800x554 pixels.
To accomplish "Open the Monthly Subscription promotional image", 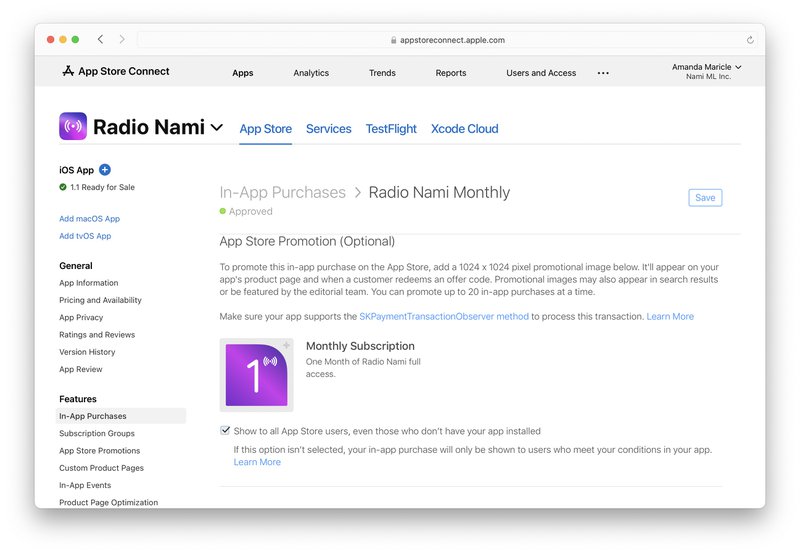I will click(257, 375).
